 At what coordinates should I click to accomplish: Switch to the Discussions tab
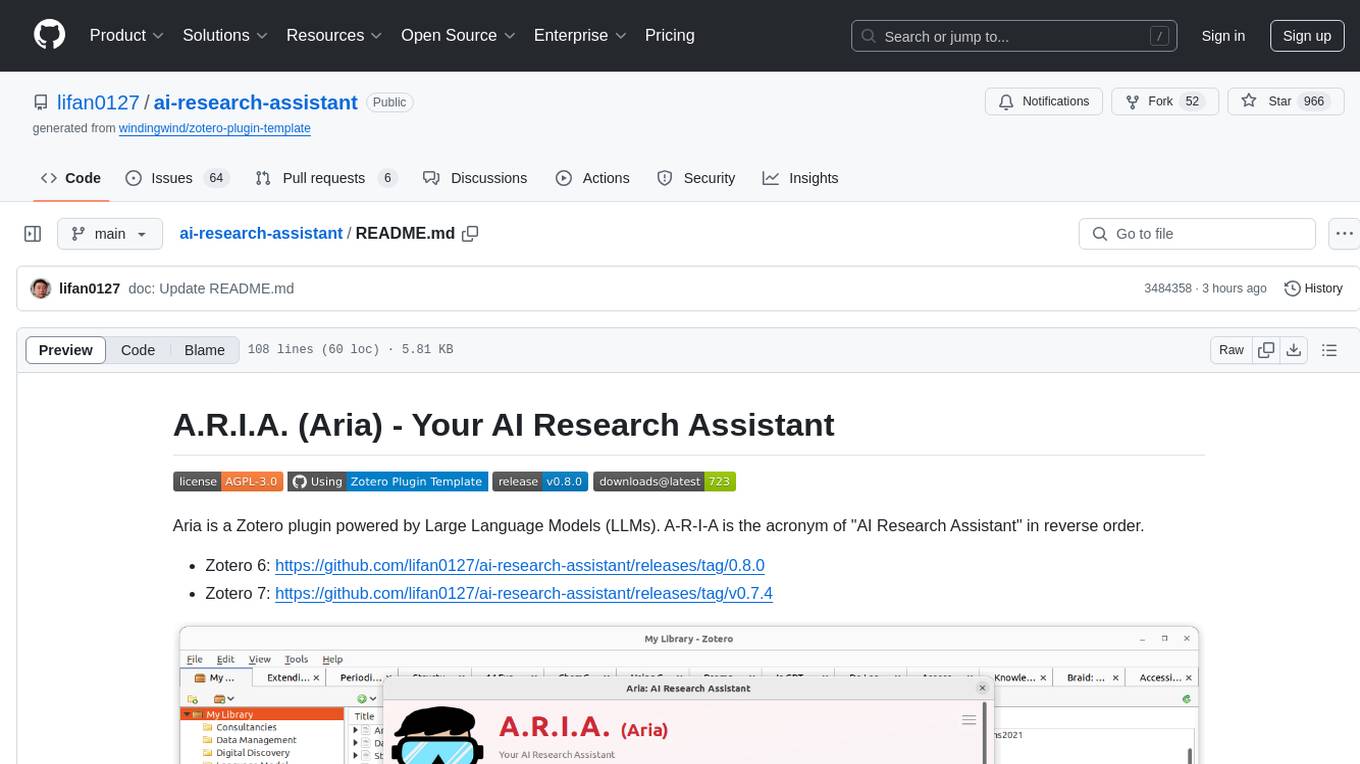pyautogui.click(x=475, y=178)
